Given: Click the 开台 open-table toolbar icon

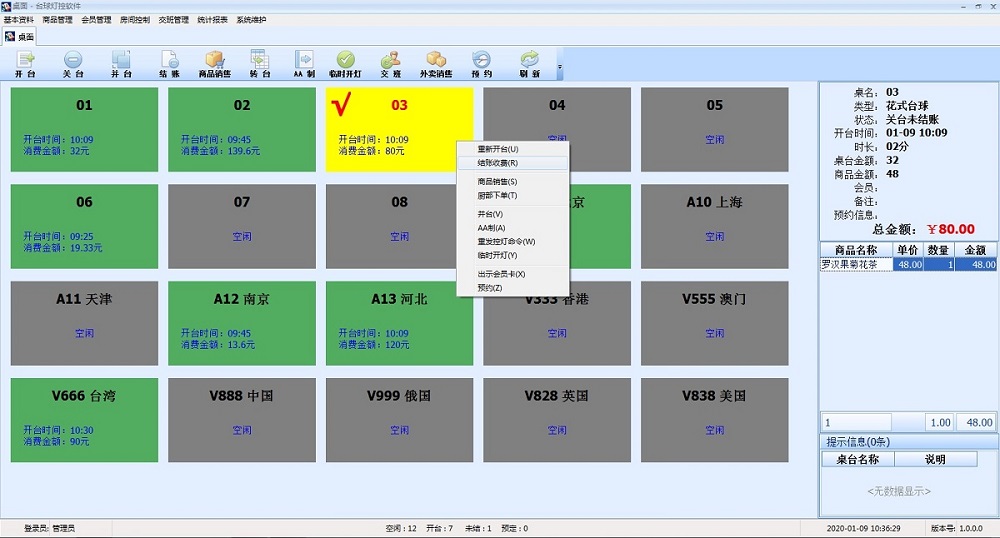Looking at the screenshot, I should coord(26,64).
